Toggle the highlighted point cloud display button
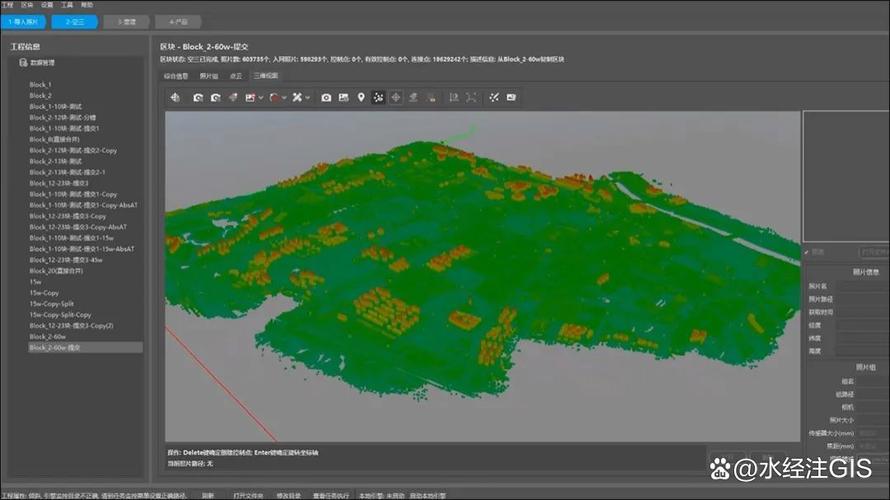This screenshot has height=500, width=890. click(x=378, y=97)
